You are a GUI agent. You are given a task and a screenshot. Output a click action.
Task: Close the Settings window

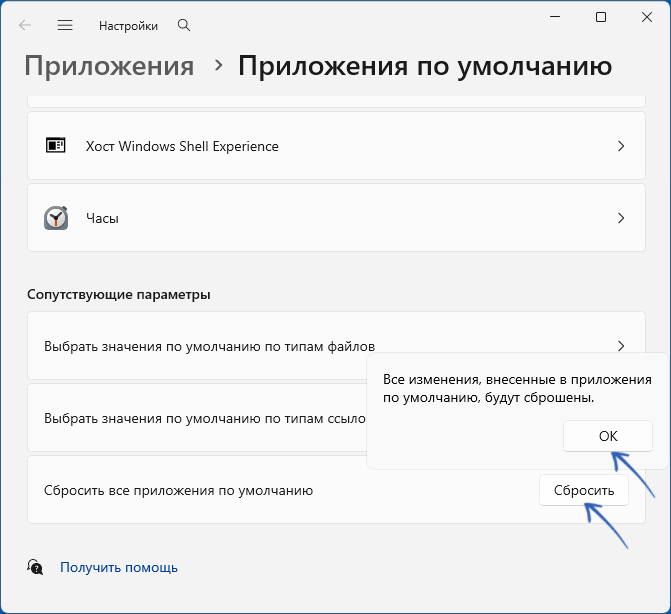(x=647, y=17)
